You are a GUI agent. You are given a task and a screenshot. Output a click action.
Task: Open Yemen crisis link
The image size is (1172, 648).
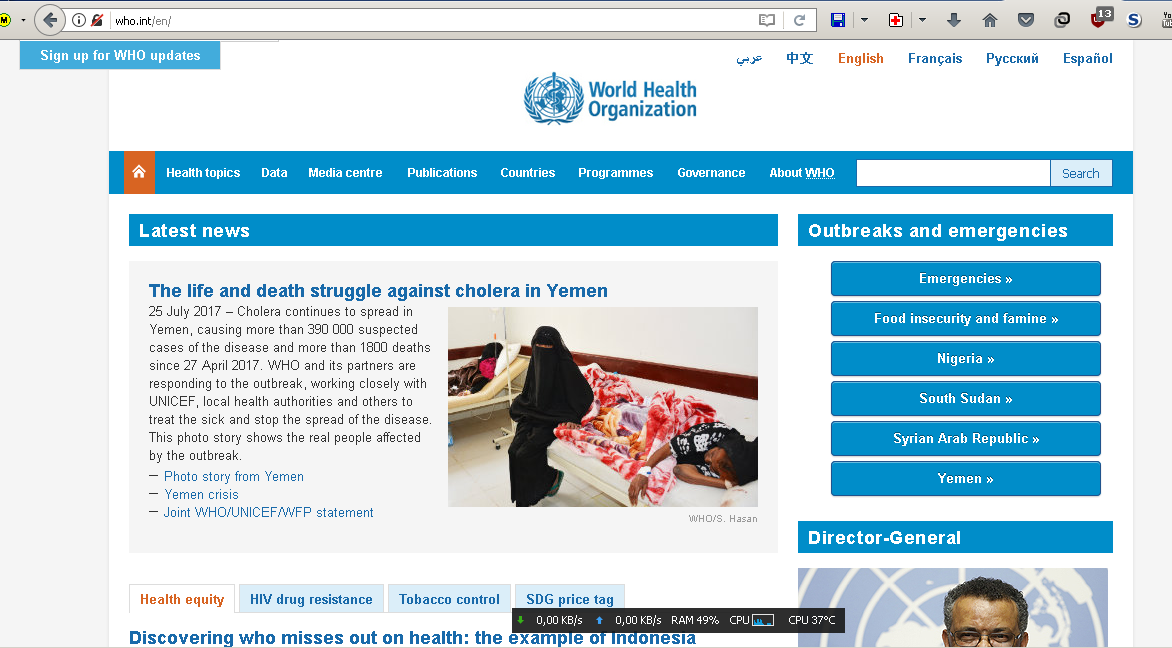point(202,494)
